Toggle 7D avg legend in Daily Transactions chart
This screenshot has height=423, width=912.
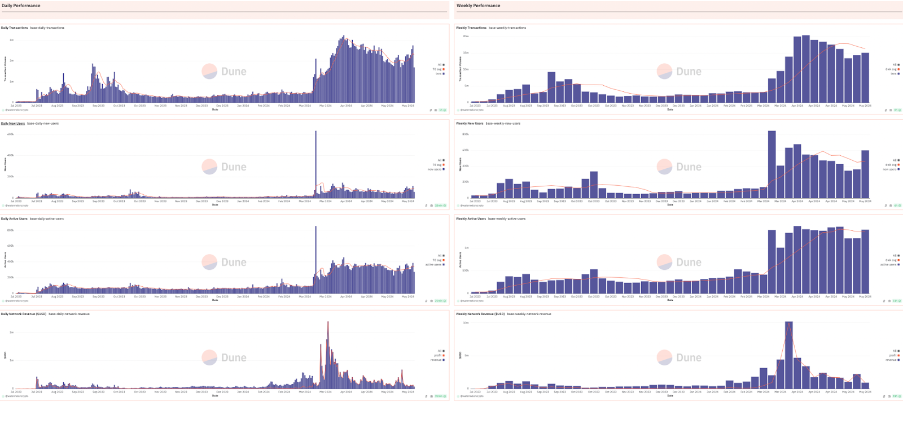coord(438,69)
